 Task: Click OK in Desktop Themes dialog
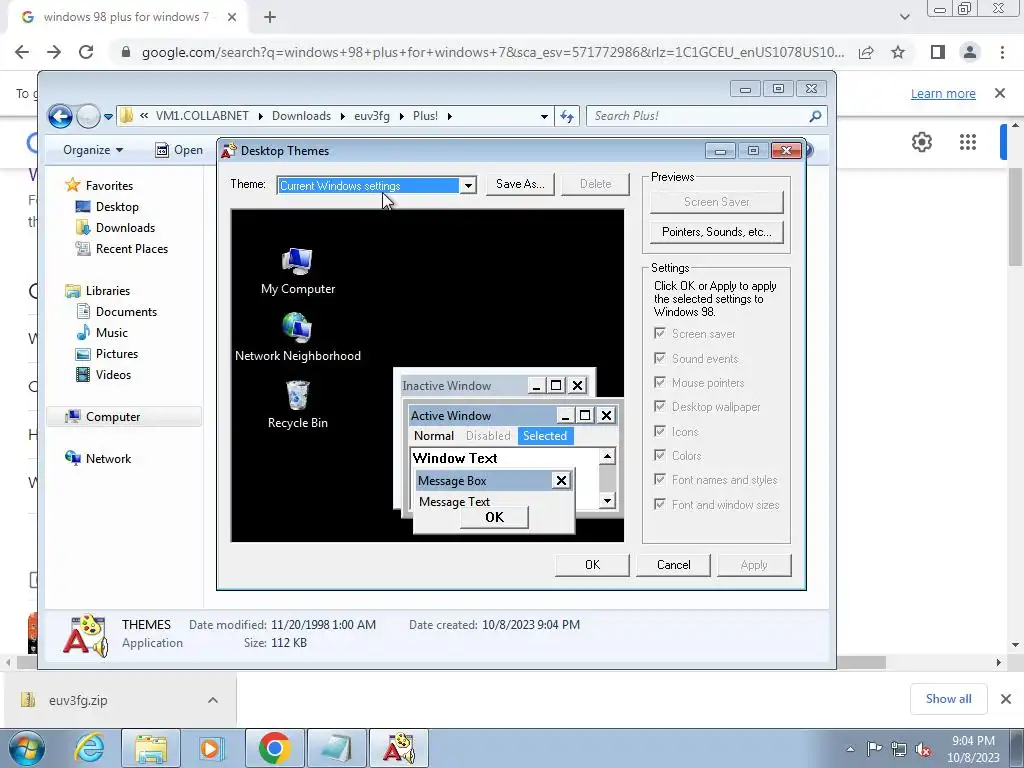592,565
